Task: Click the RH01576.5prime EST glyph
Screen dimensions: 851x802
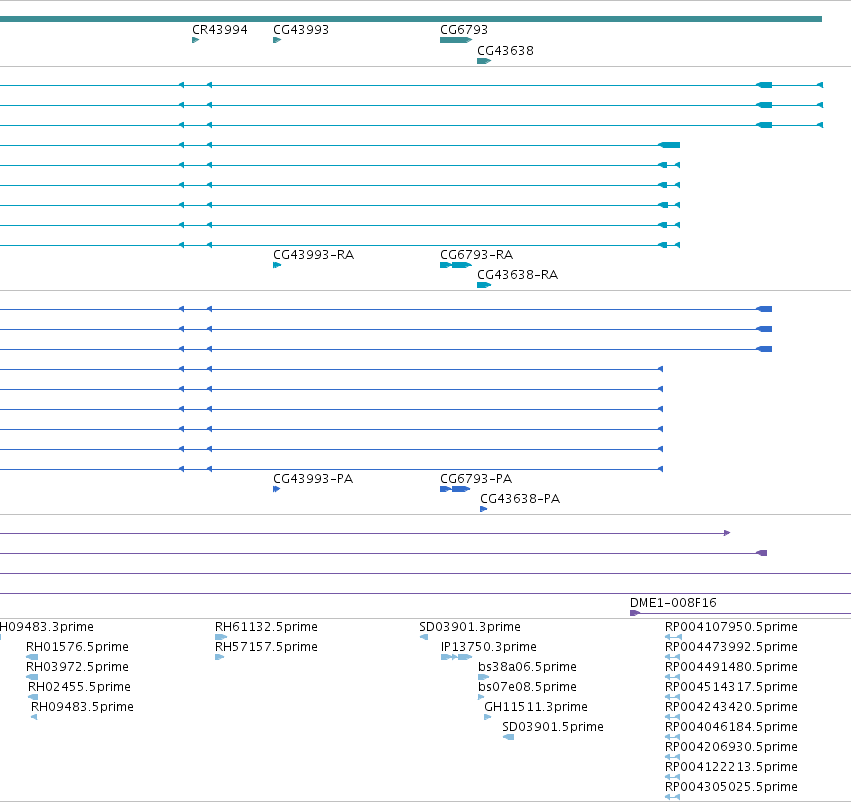Action: click(x=32, y=657)
